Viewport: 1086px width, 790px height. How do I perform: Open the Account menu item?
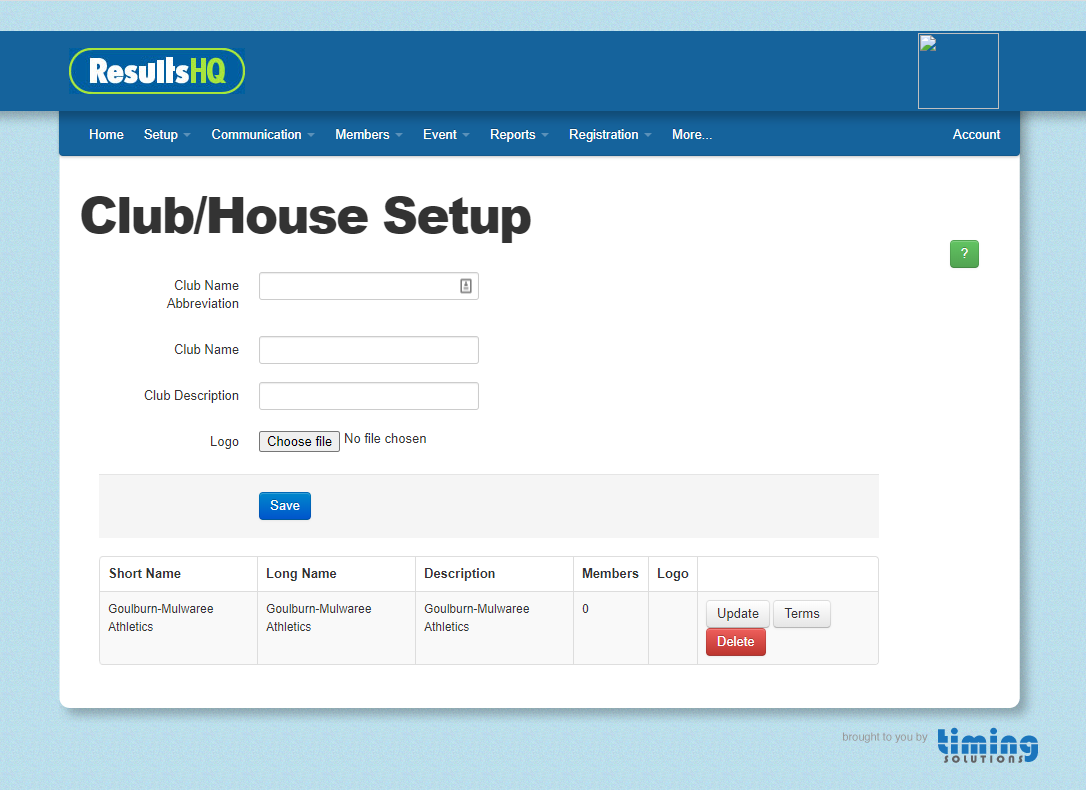pyautogui.click(x=976, y=134)
